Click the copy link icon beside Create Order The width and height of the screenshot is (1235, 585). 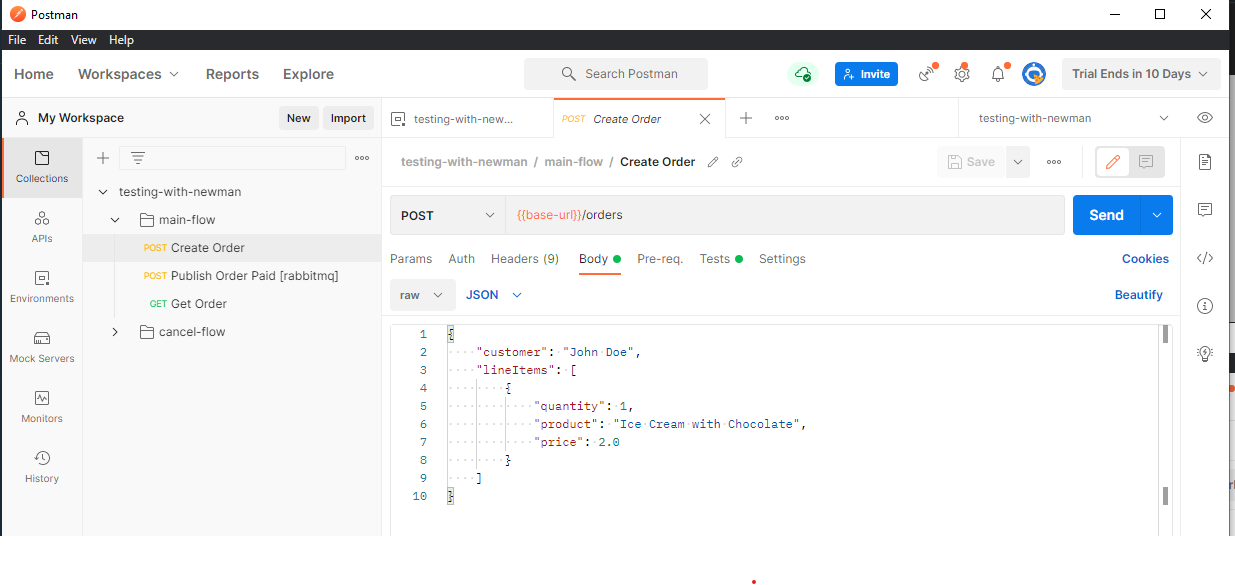(x=737, y=162)
